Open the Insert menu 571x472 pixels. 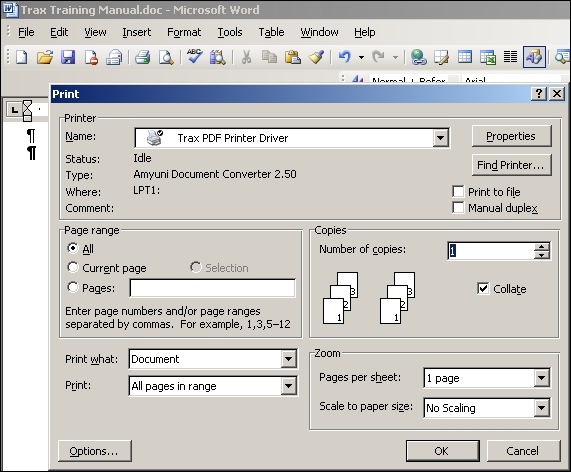click(137, 32)
